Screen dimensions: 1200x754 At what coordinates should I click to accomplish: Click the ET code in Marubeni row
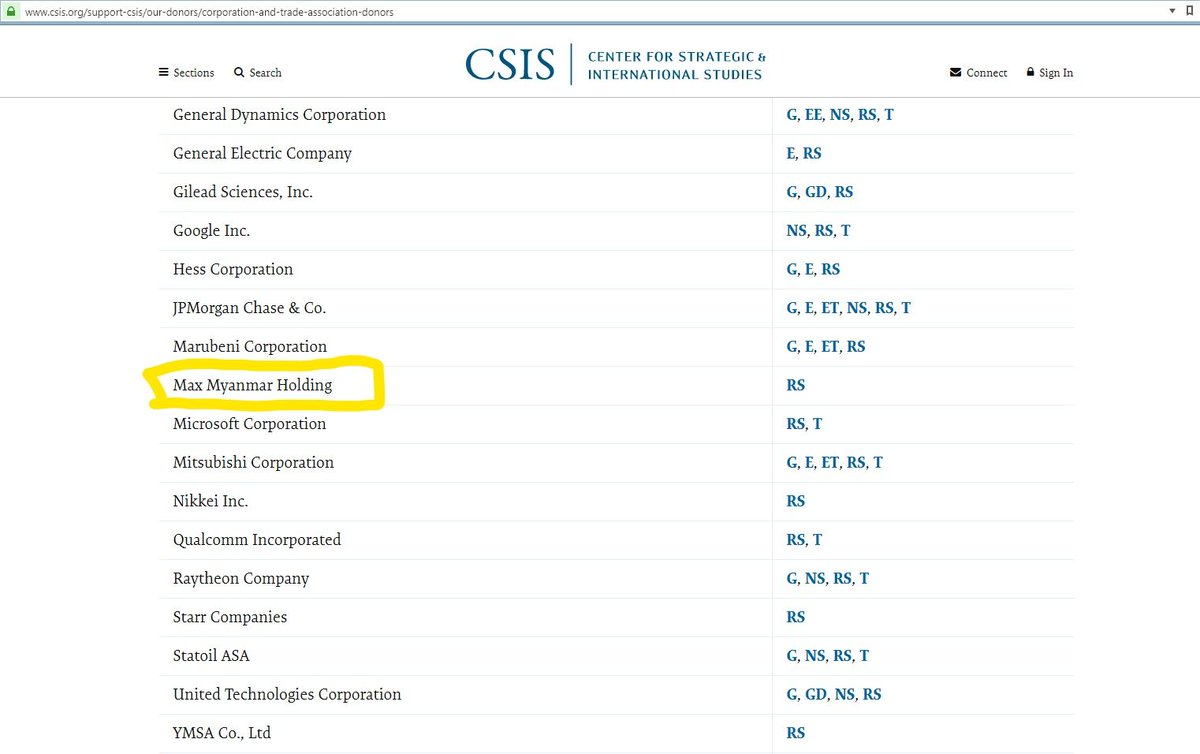pyautogui.click(x=830, y=347)
